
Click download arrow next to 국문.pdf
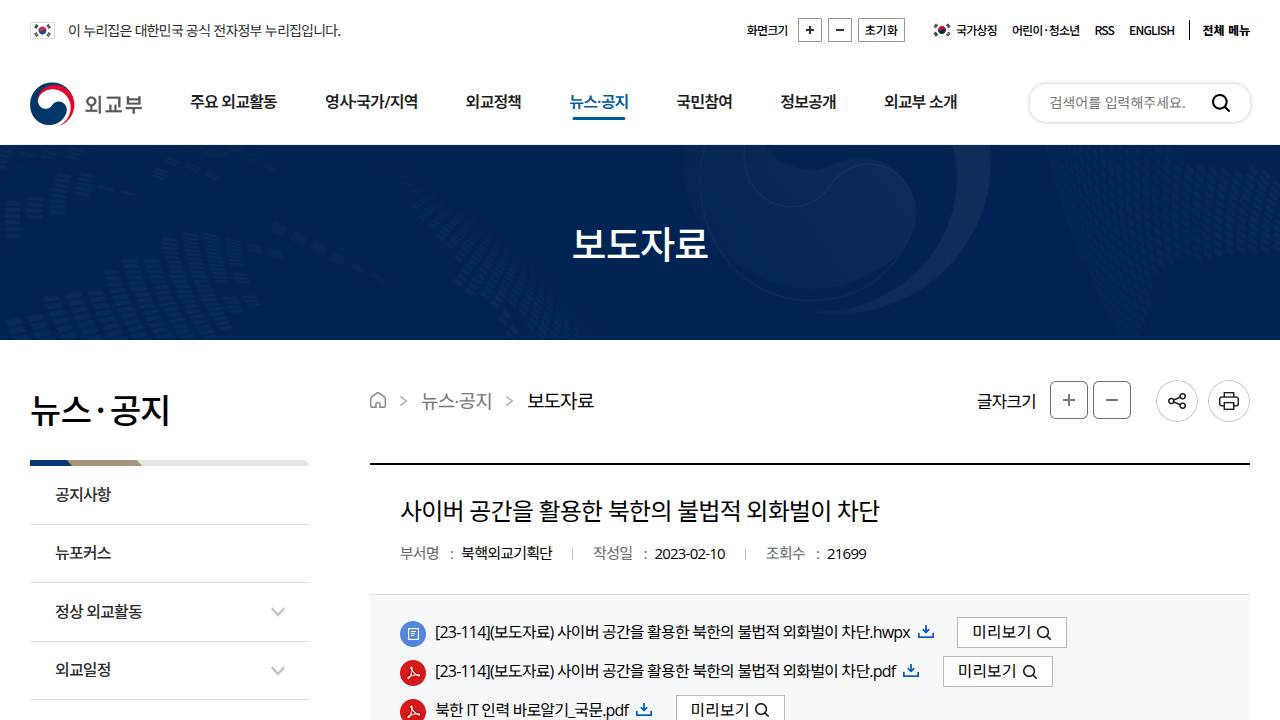644,709
